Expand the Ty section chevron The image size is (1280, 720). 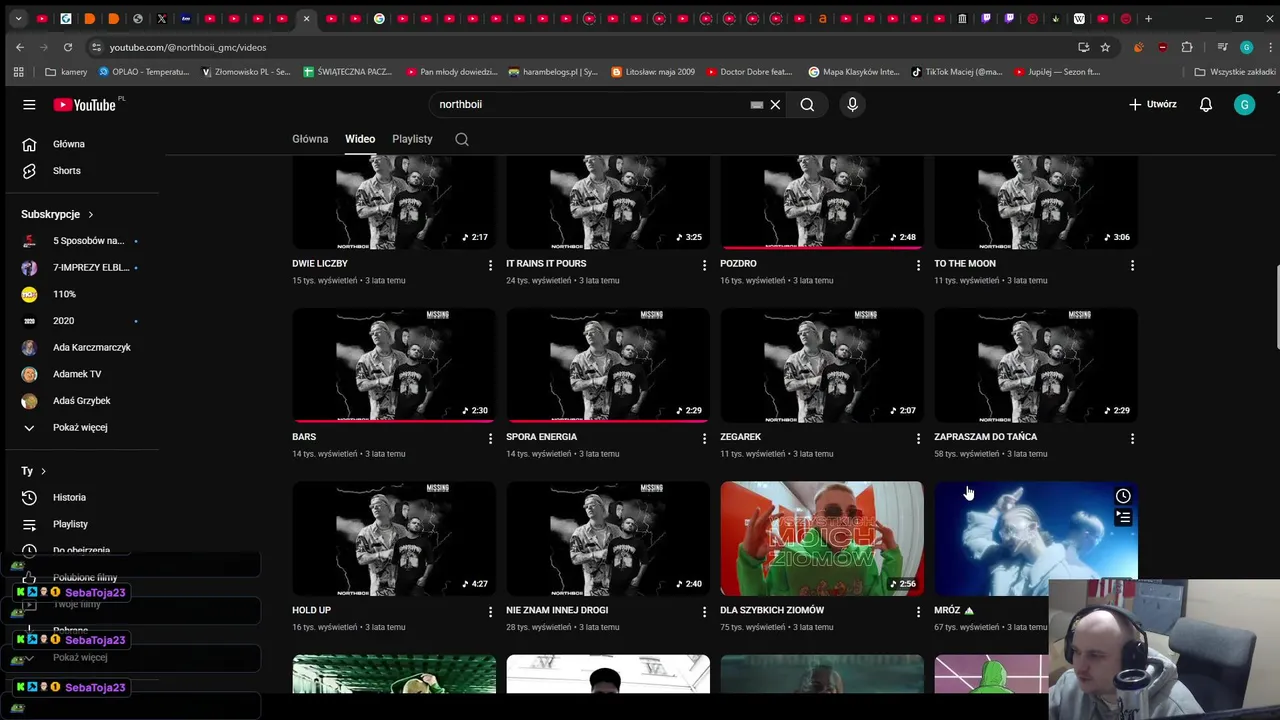pos(43,471)
